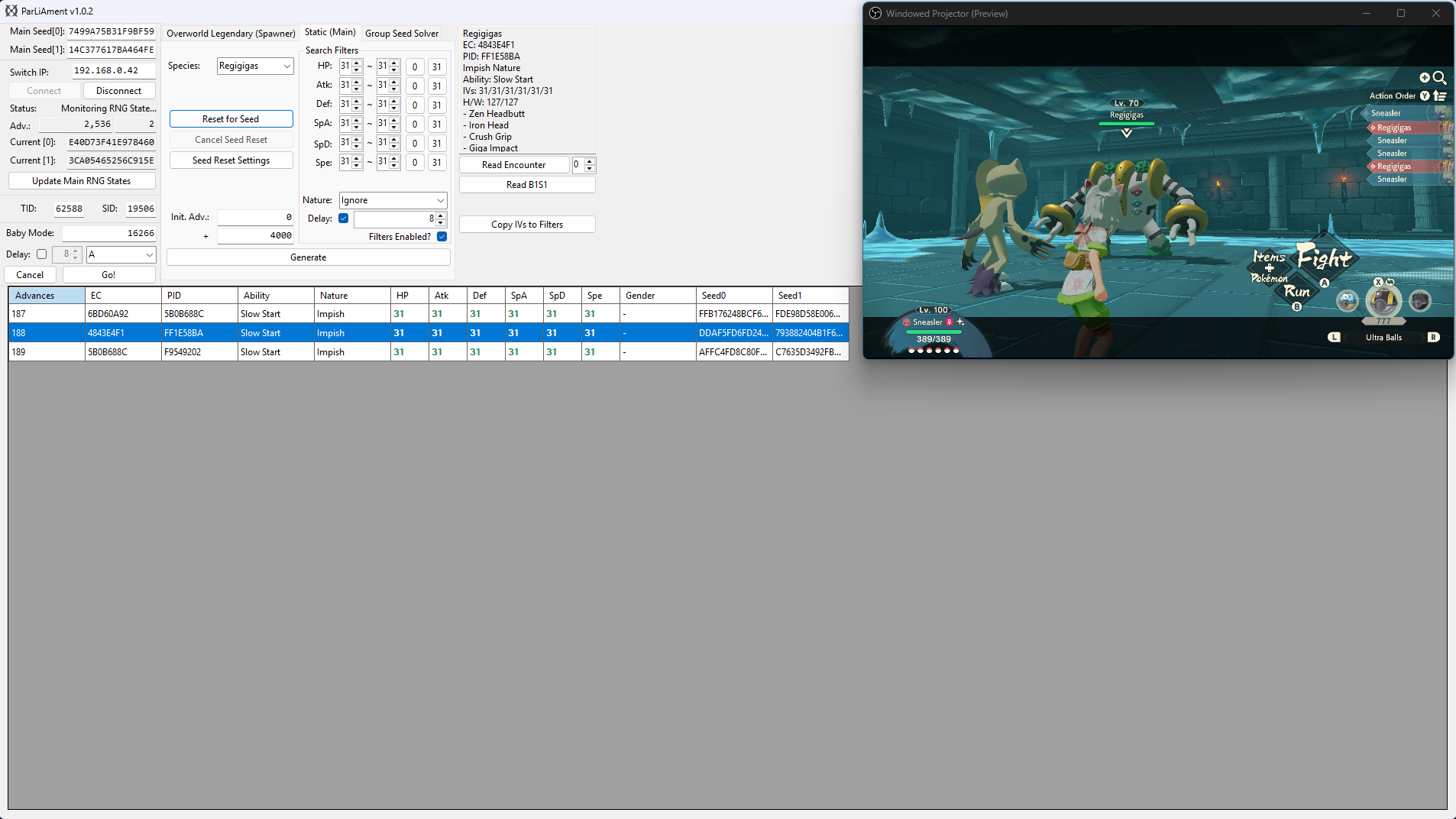Viewport: 1456px width, 819px height.
Task: Open the Species dropdown
Action: click(255, 66)
